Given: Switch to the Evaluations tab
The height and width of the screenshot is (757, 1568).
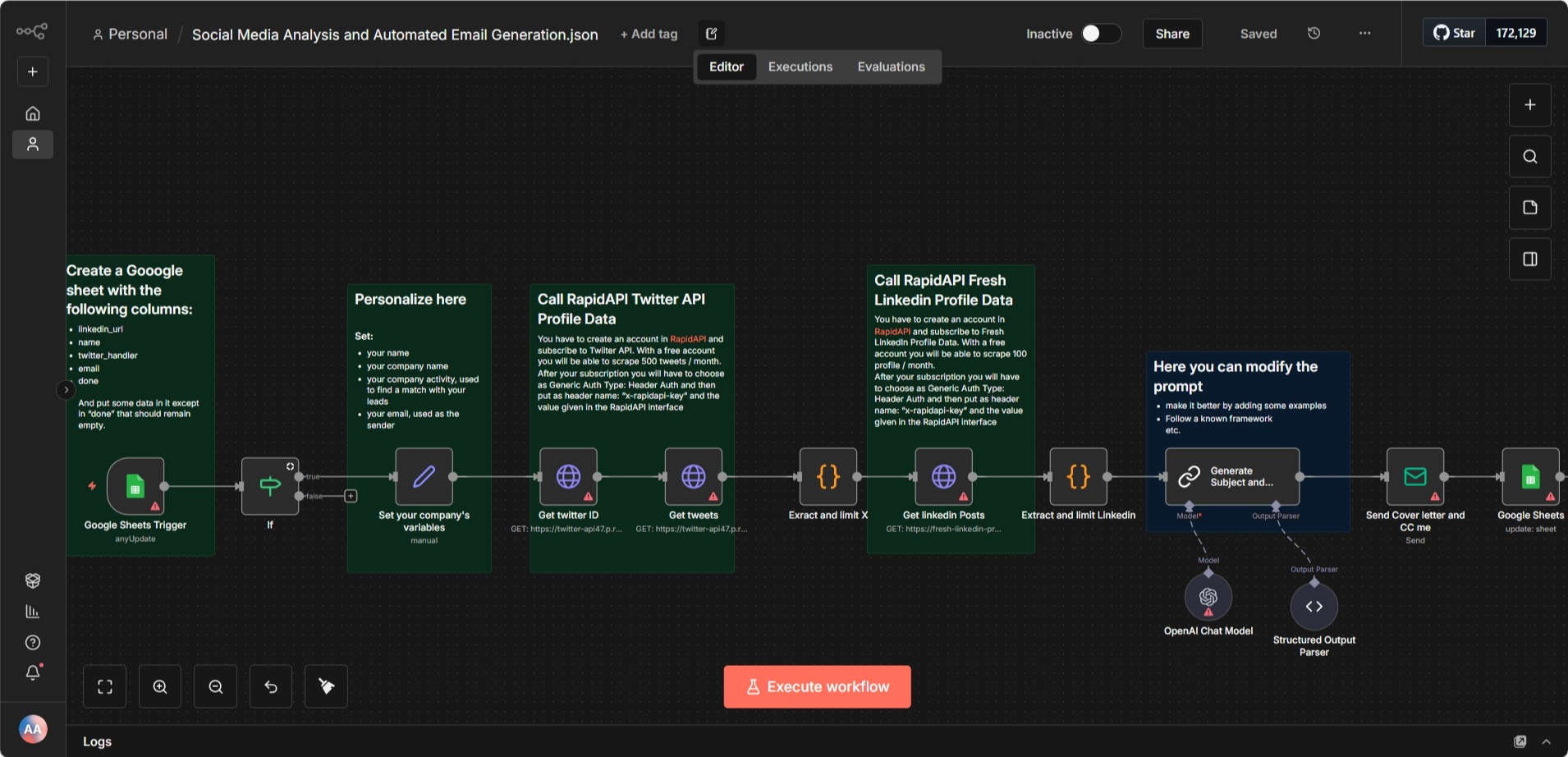Looking at the screenshot, I should point(891,67).
